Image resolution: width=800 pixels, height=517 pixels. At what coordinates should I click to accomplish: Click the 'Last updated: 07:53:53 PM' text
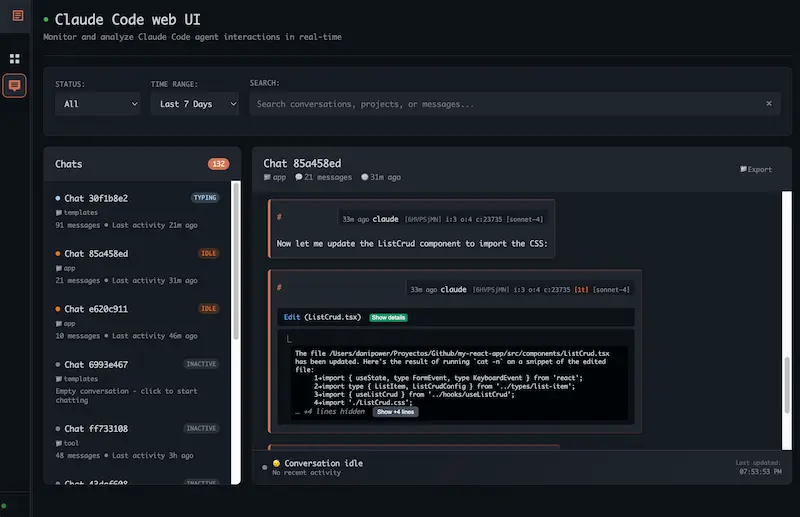(758, 467)
